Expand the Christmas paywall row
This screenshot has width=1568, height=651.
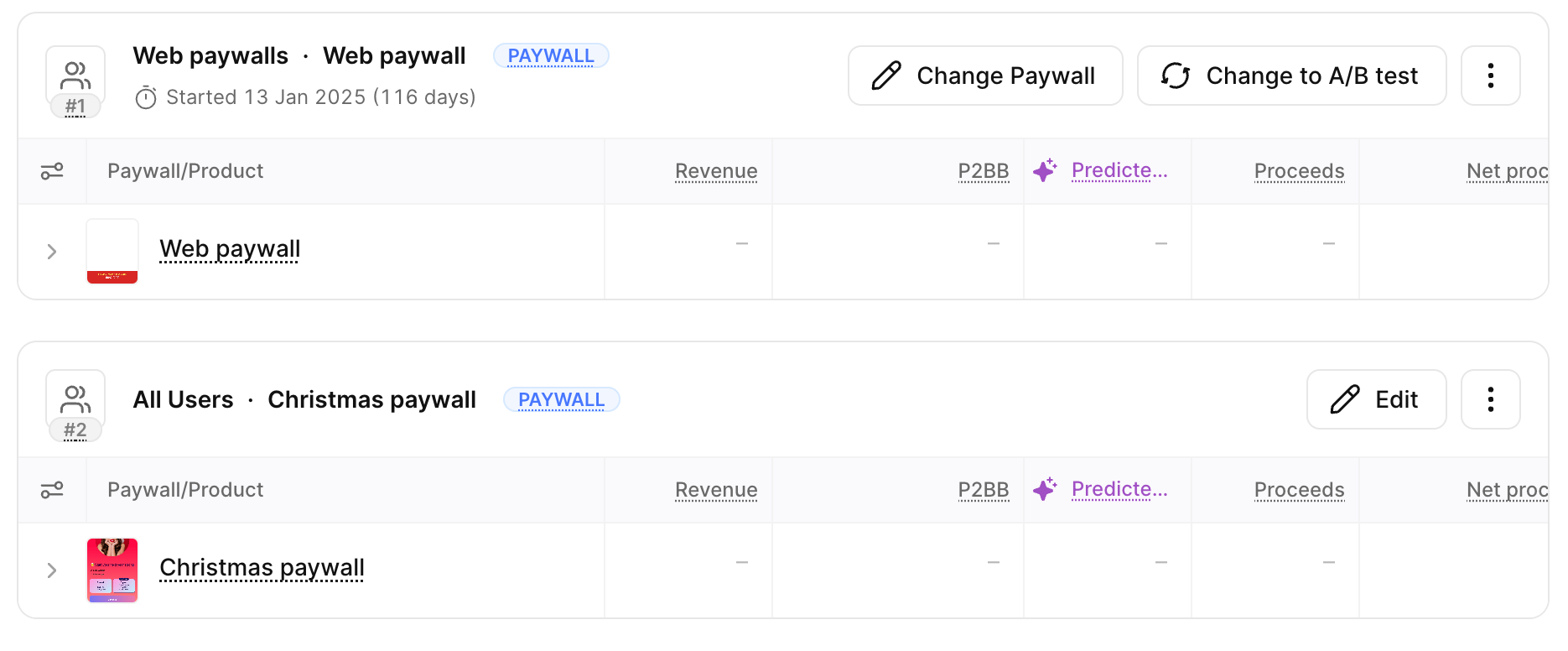click(x=52, y=570)
